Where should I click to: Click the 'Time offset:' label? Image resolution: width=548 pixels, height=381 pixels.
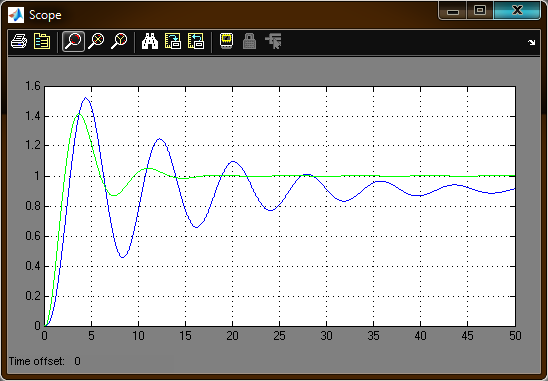(37, 361)
